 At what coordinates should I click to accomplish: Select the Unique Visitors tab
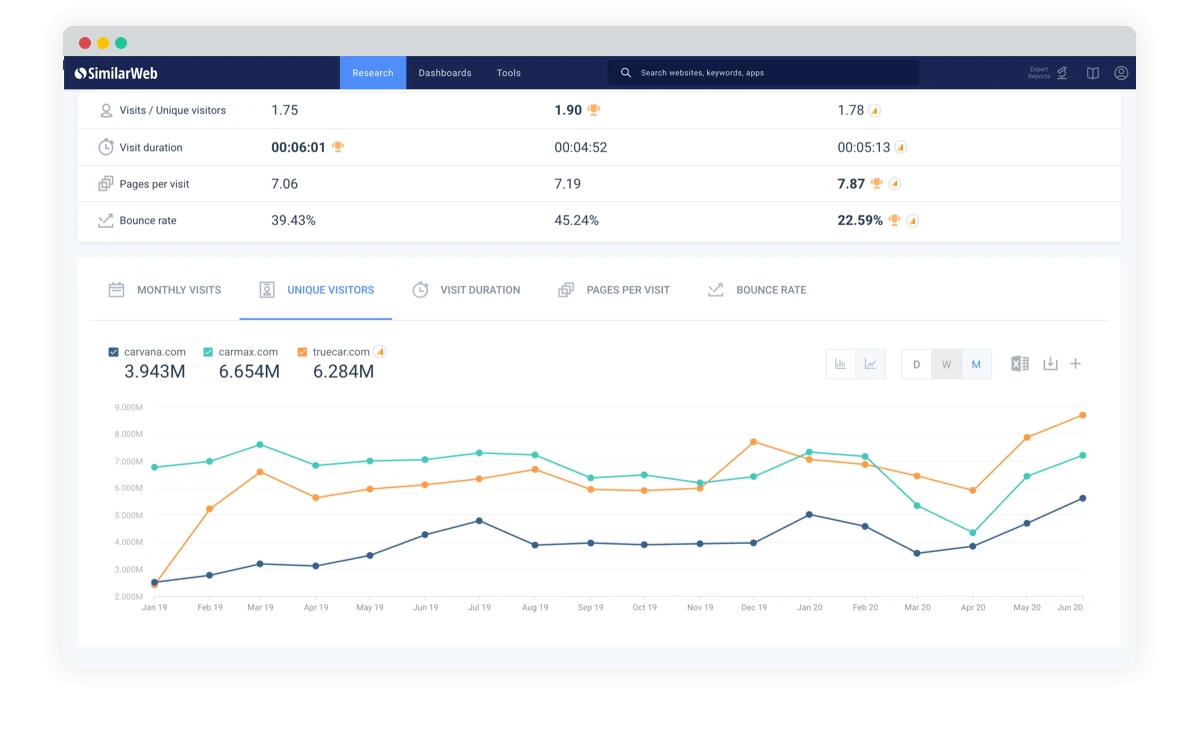[316, 290]
